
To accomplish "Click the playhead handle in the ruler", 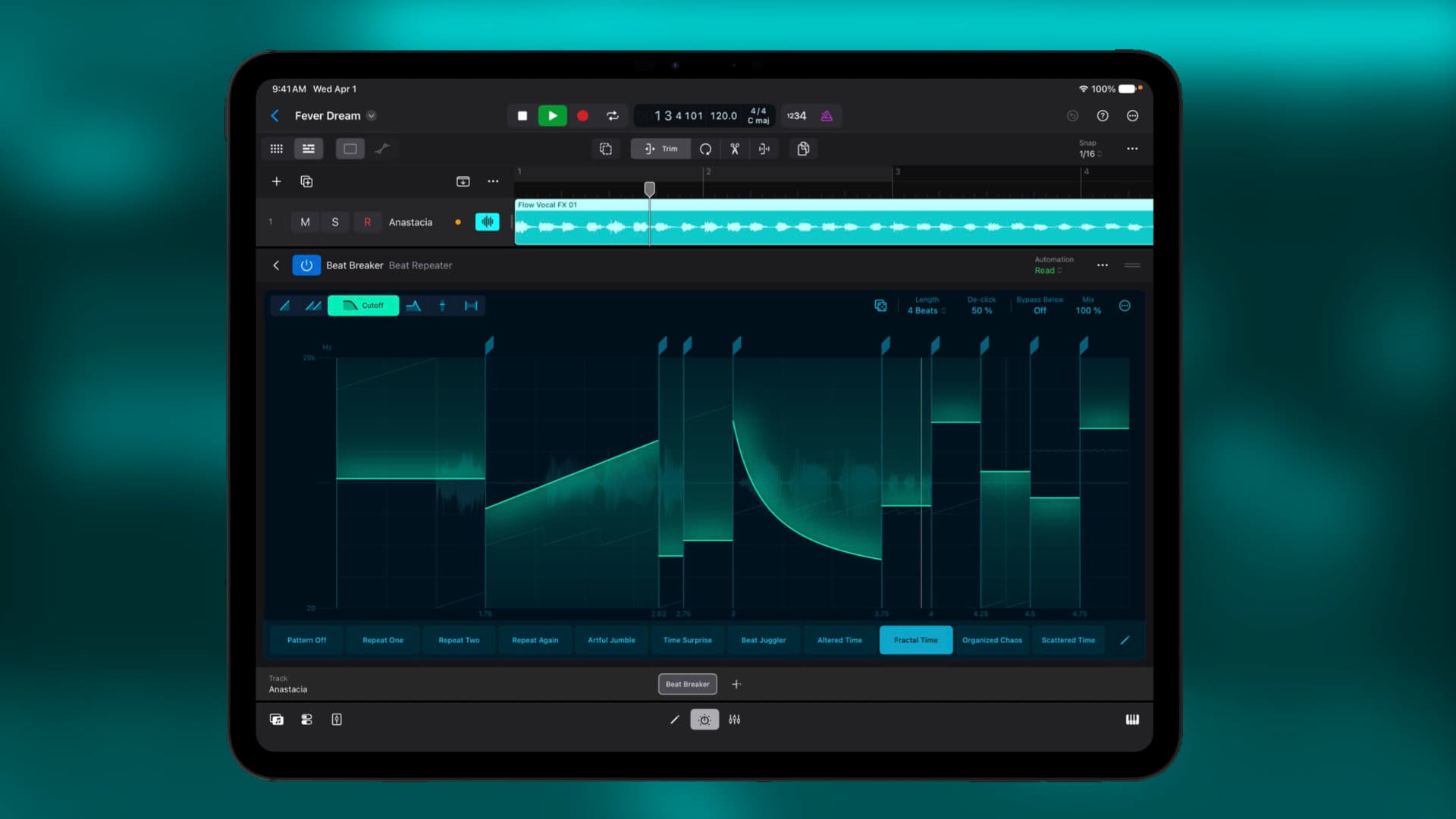I will click(649, 188).
